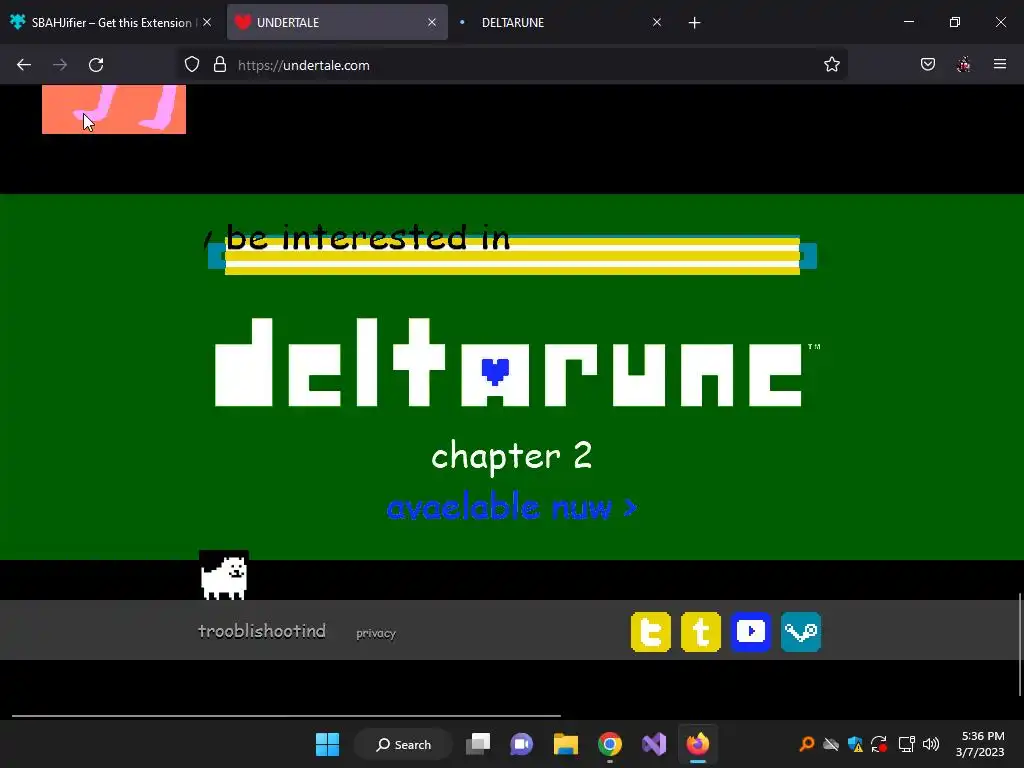Click the cloud tray icon
This screenshot has width=1024, height=768.
pyautogui.click(x=831, y=744)
